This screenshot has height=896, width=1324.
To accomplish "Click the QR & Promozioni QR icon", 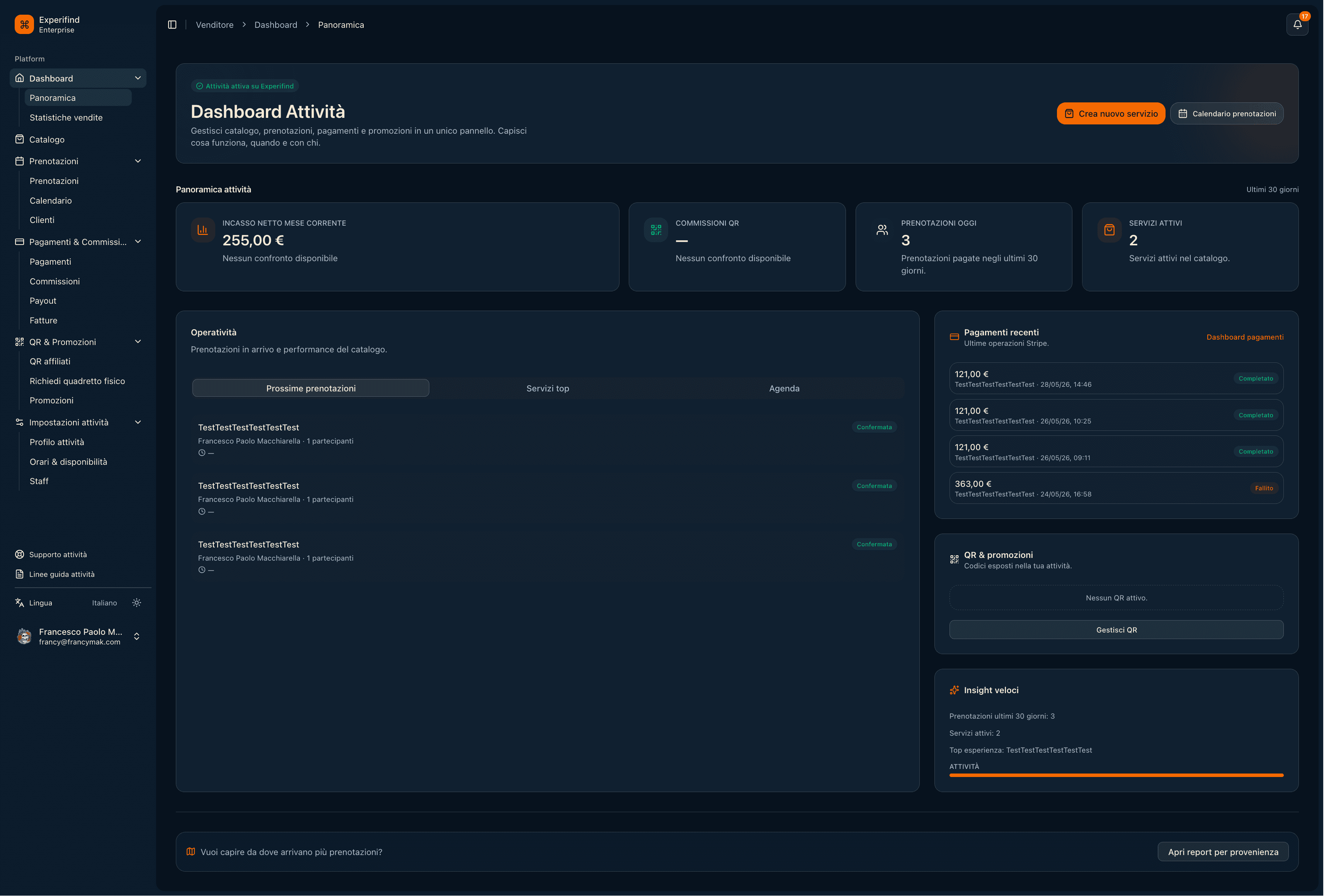I will 19,342.
